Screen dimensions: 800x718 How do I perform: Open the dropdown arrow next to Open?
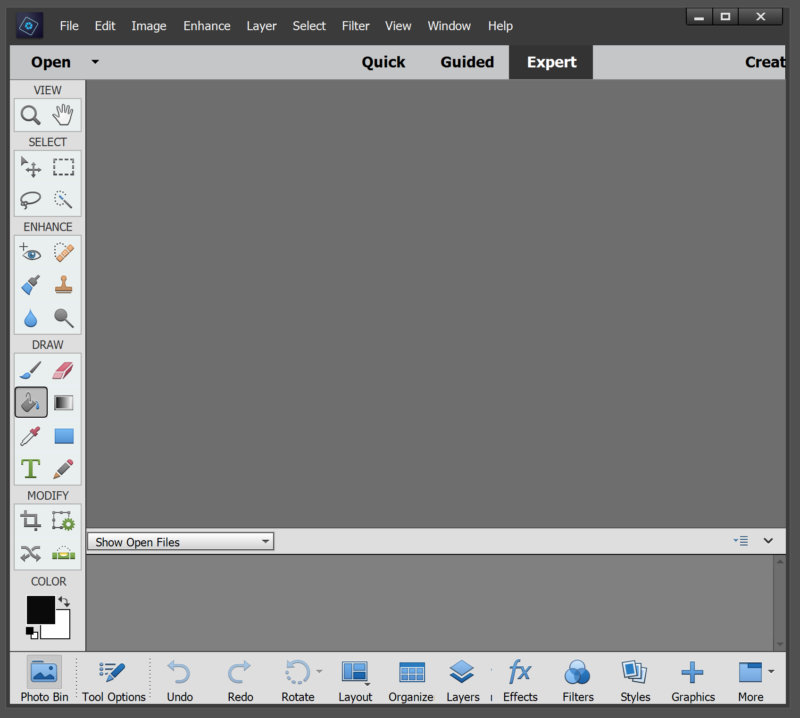[x=95, y=62]
